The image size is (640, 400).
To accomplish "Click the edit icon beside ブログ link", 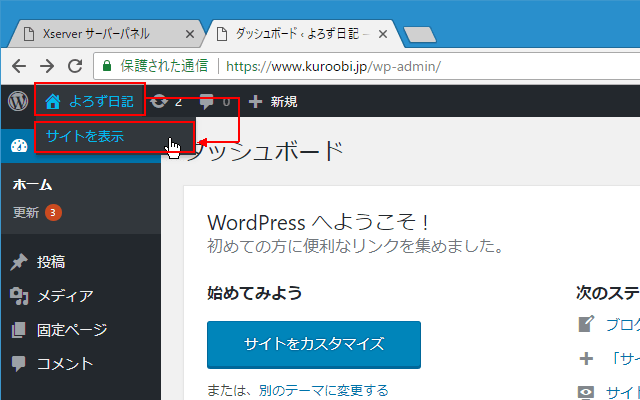I will coord(587,324).
